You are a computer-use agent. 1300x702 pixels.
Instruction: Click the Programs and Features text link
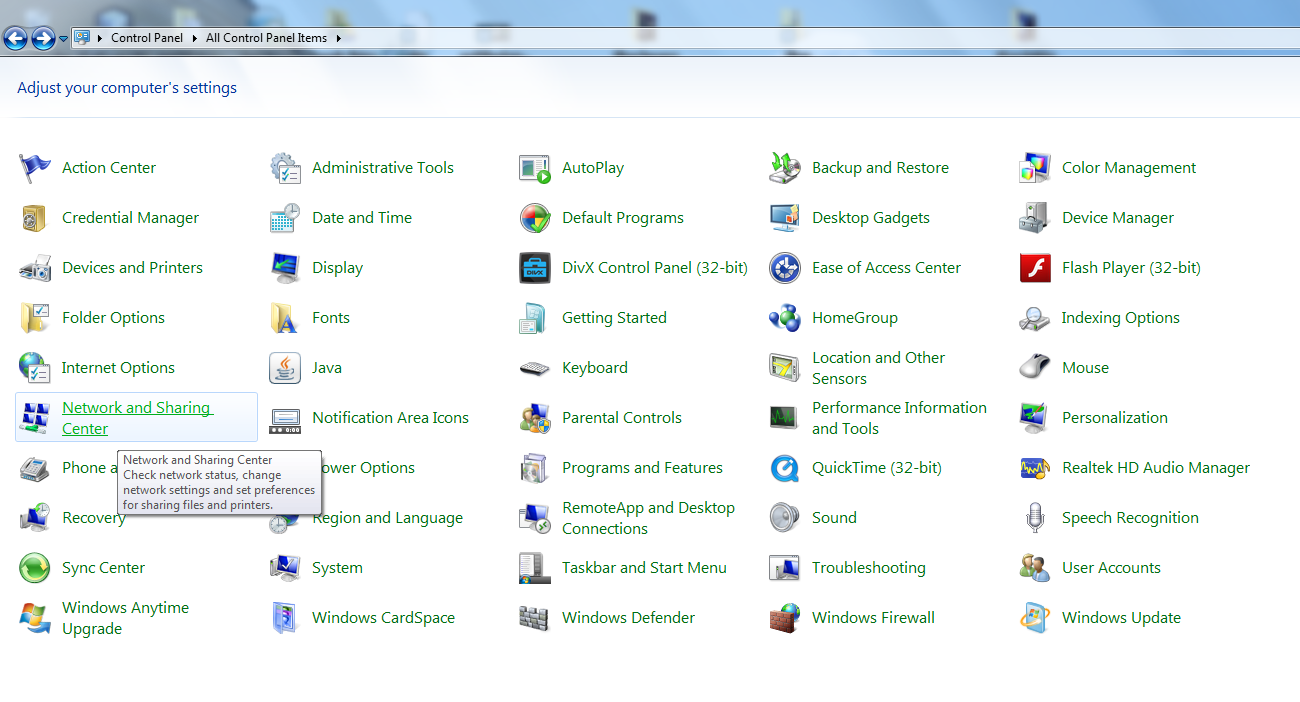click(x=642, y=468)
